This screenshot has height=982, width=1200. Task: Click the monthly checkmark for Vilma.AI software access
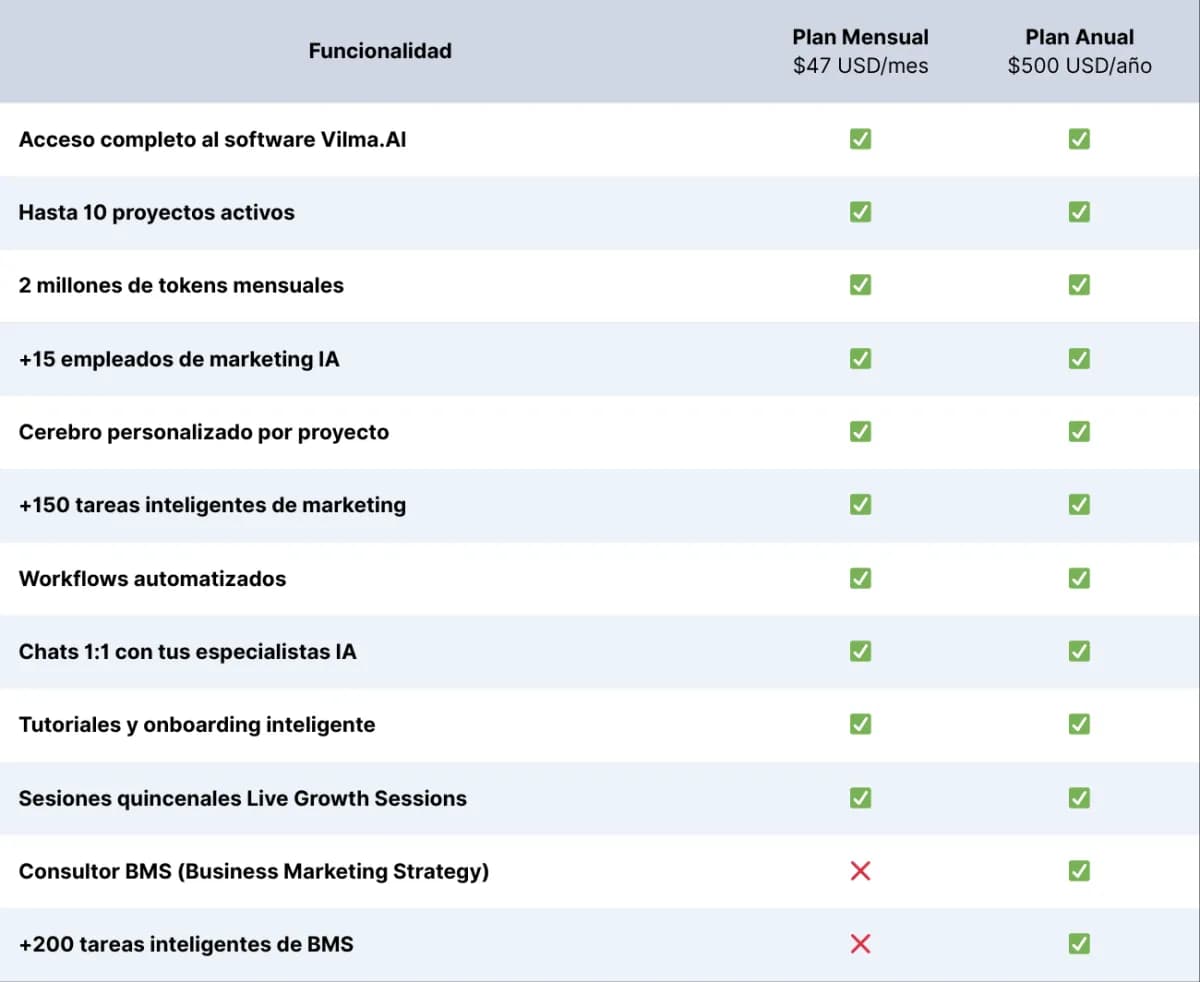click(x=860, y=139)
